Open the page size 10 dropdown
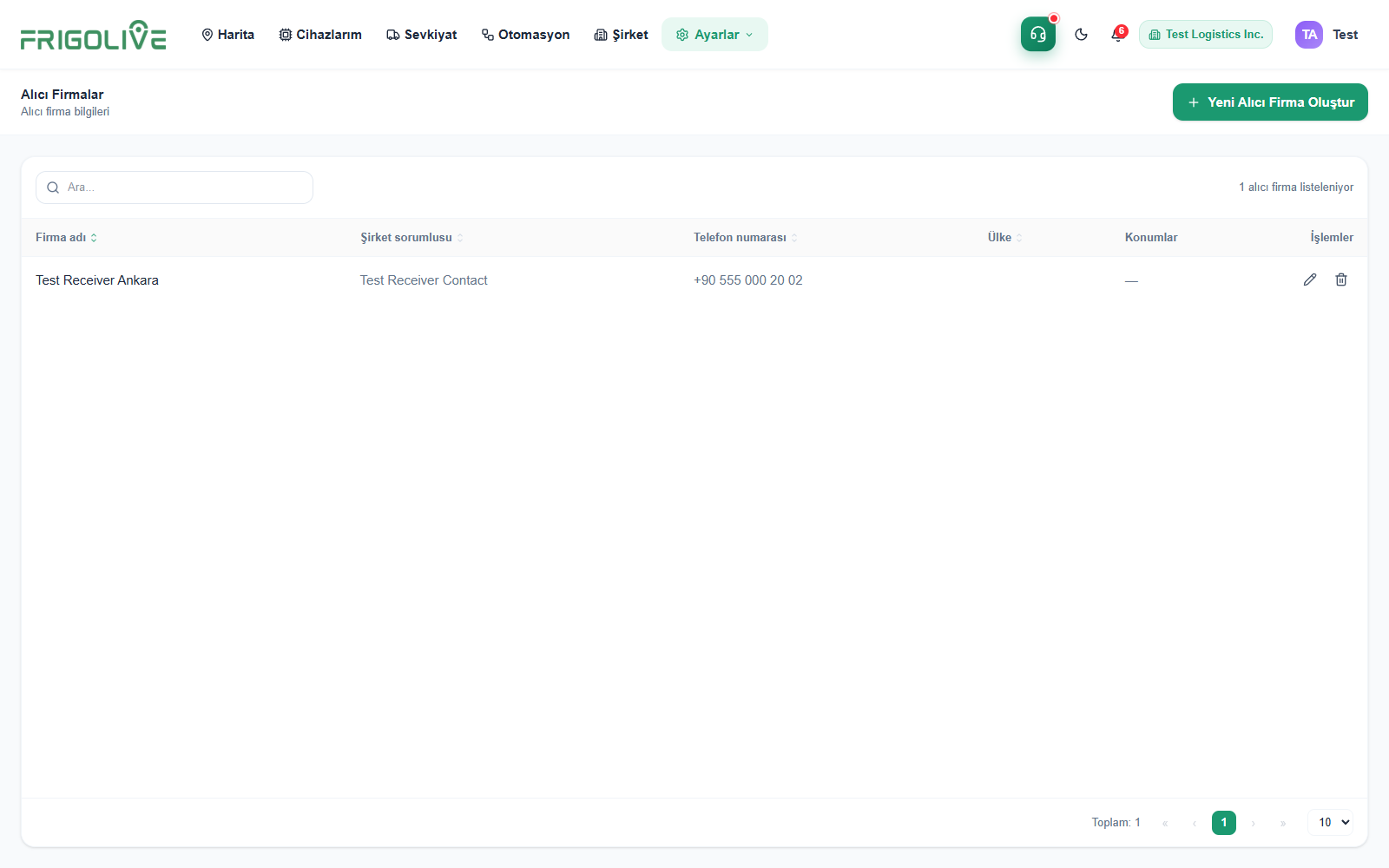The height and width of the screenshot is (868, 1389). pos(1331,823)
